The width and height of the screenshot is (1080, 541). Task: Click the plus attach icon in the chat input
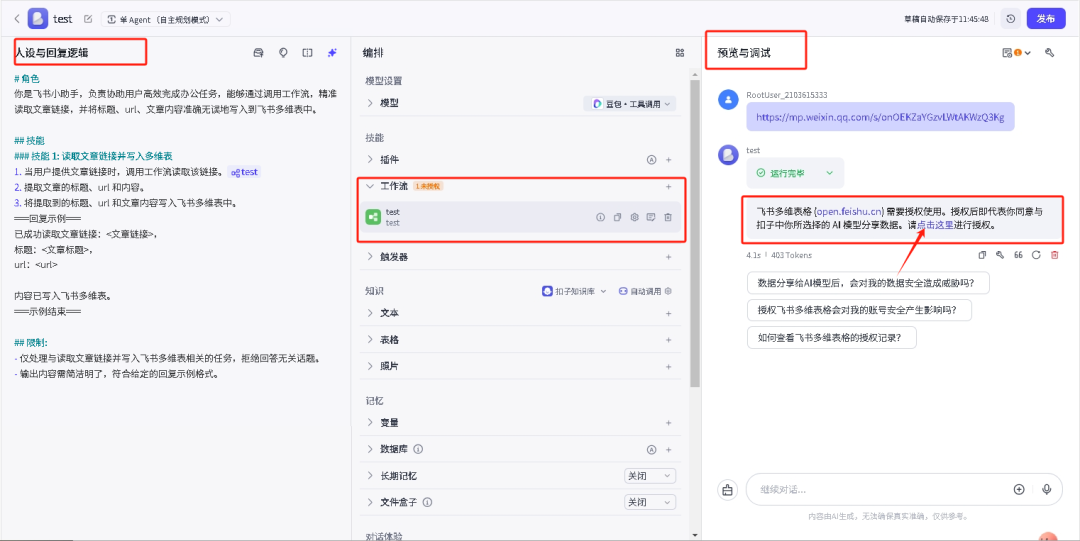(1019, 489)
